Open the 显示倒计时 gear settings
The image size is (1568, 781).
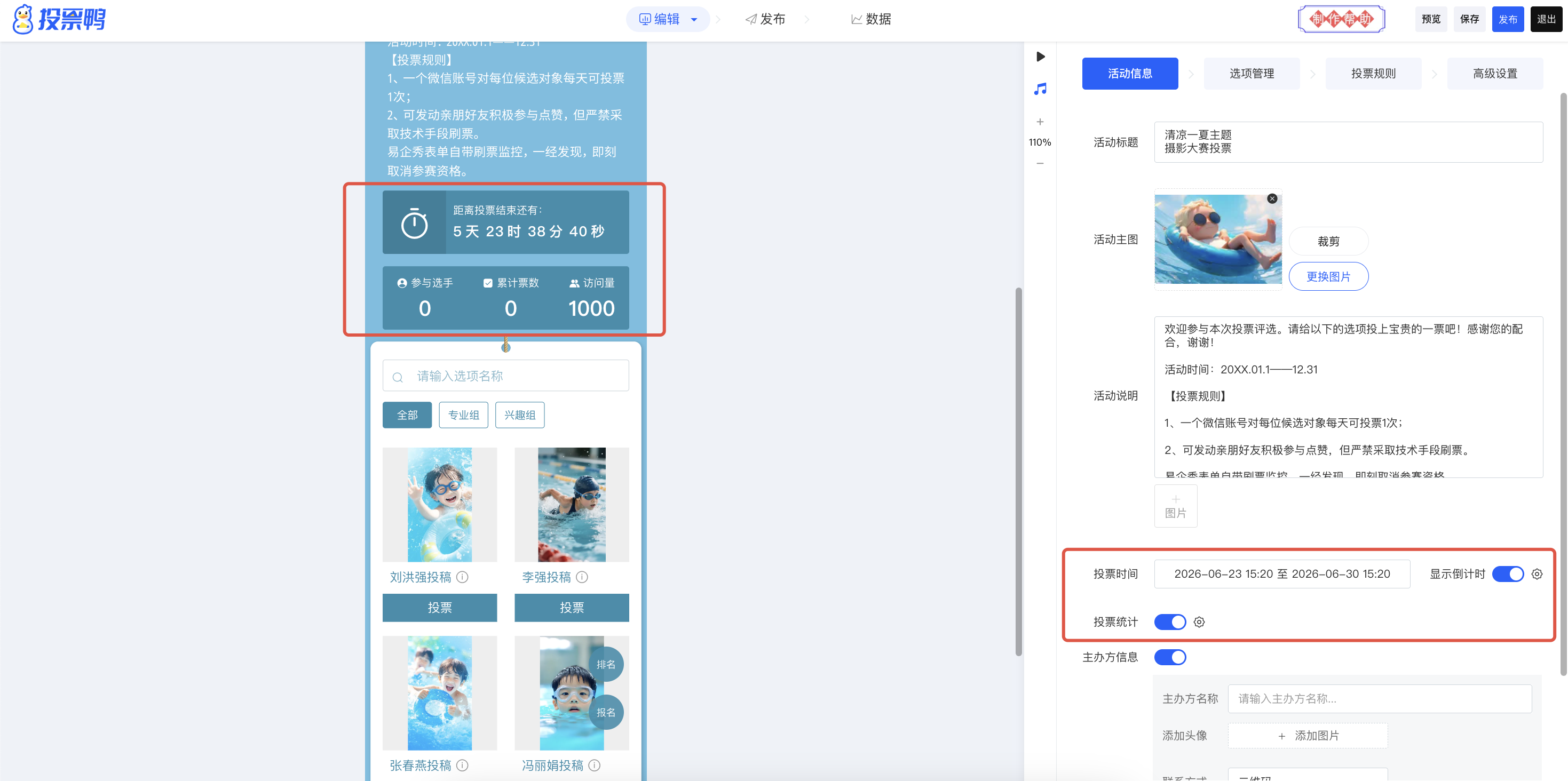(1537, 573)
